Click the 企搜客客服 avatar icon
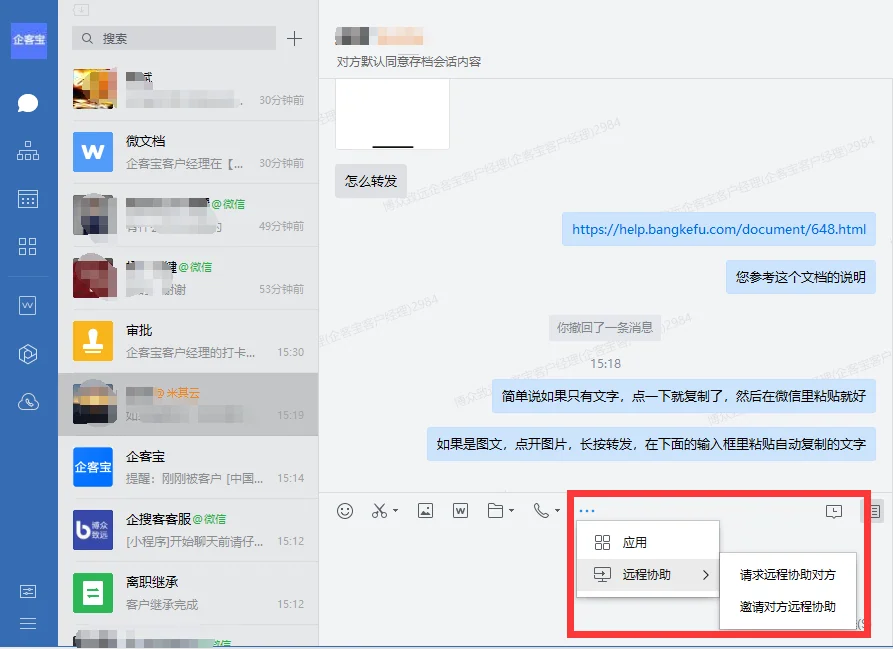 click(x=93, y=530)
